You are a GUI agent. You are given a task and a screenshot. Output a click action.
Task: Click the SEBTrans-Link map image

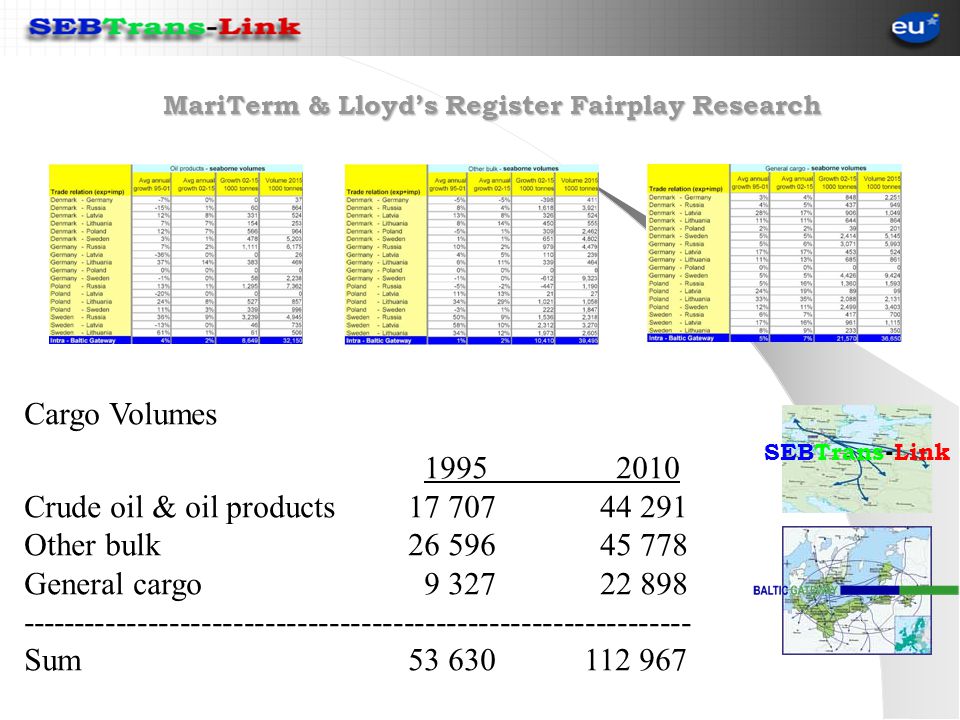(857, 459)
